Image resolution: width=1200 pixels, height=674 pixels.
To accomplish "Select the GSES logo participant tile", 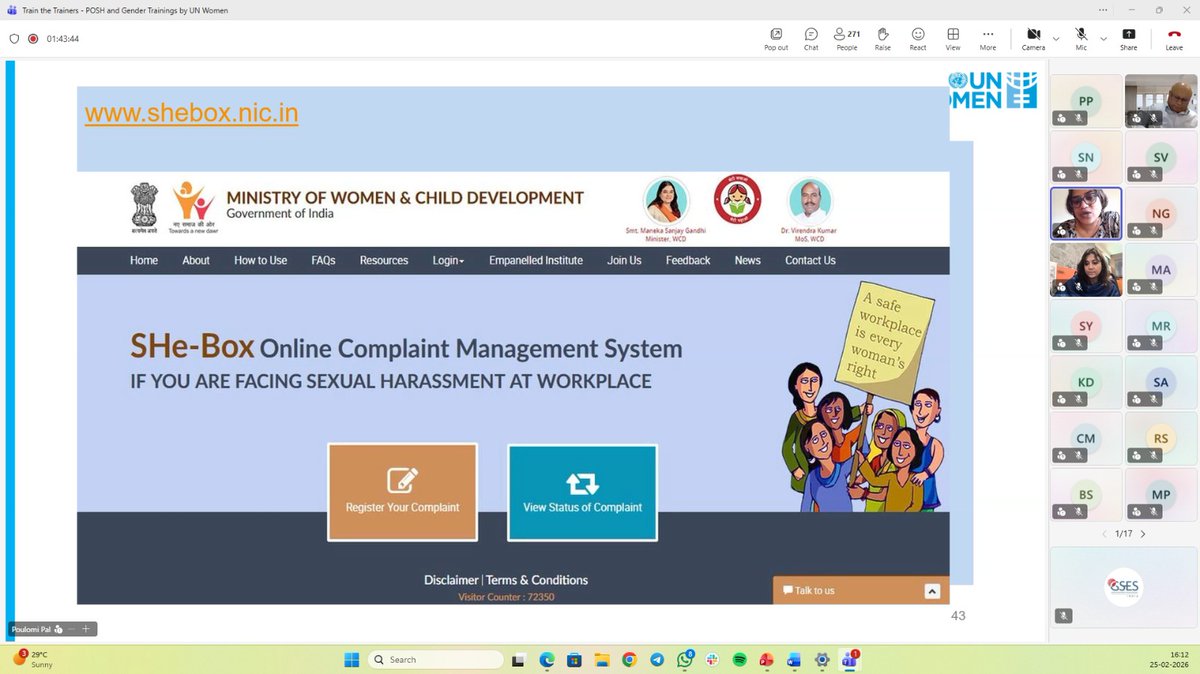I will click(1123, 588).
